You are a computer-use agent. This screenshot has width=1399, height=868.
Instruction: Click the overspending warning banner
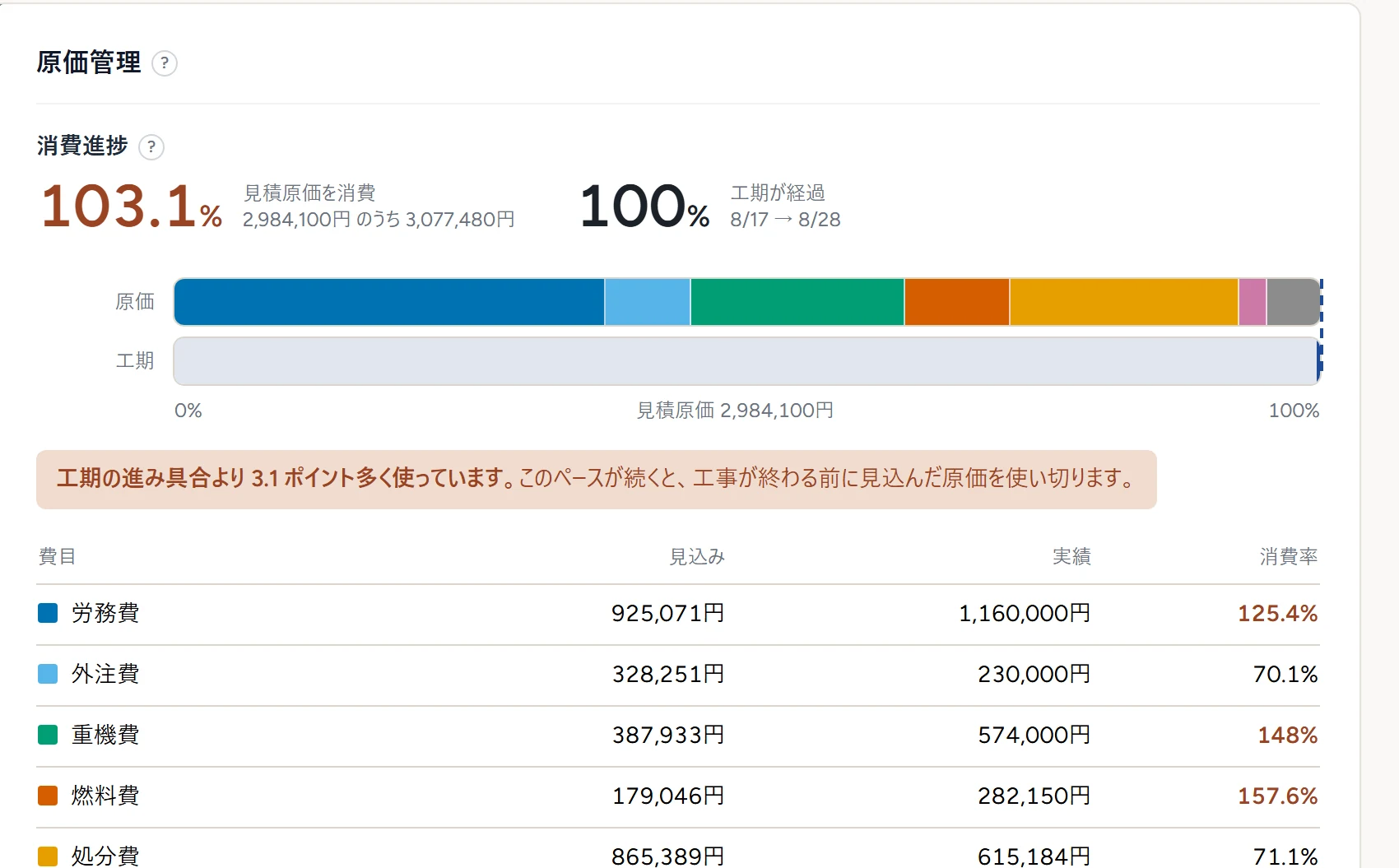(597, 479)
